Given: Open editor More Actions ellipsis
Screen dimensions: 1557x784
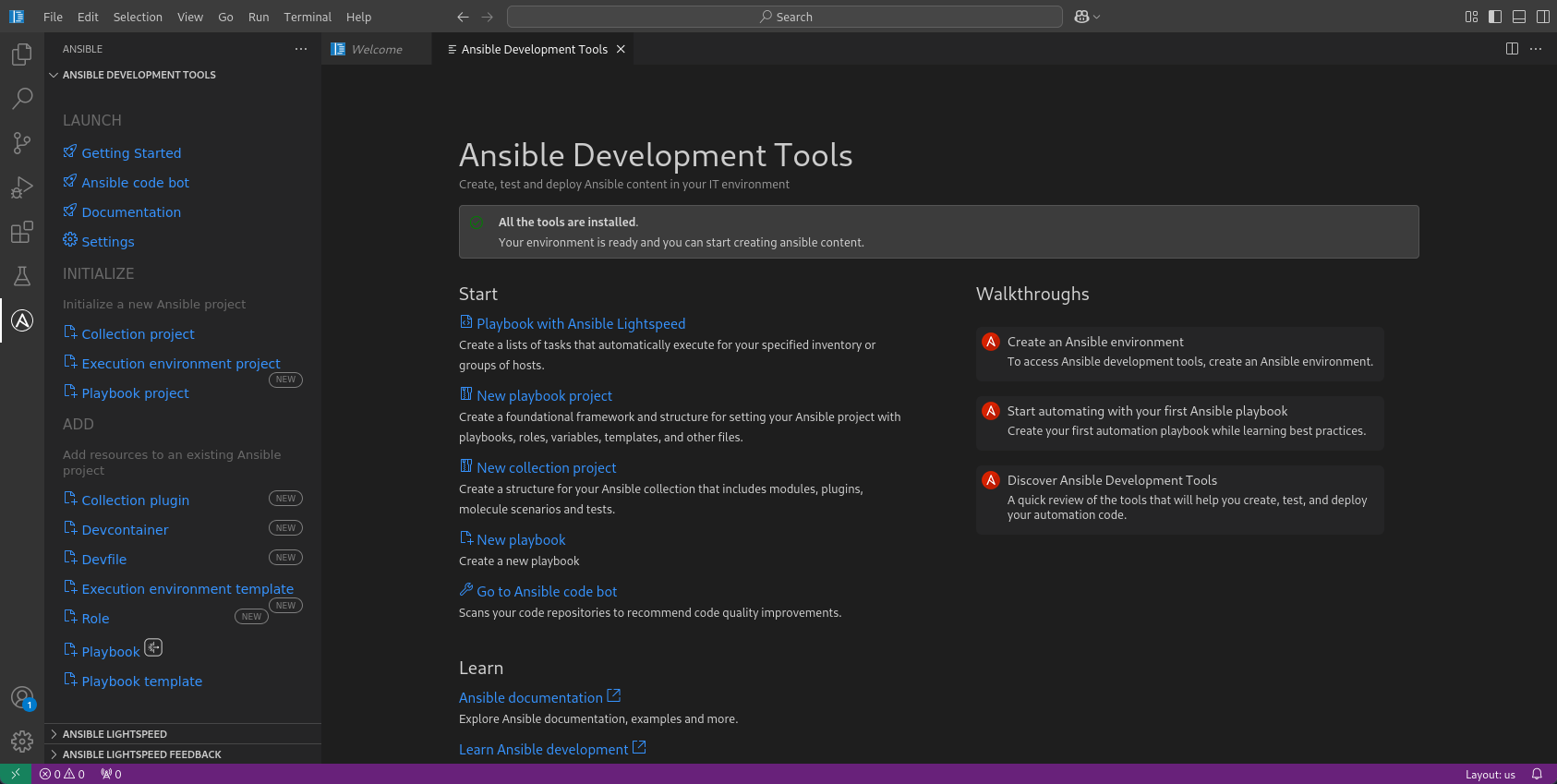Looking at the screenshot, I should point(1536,49).
